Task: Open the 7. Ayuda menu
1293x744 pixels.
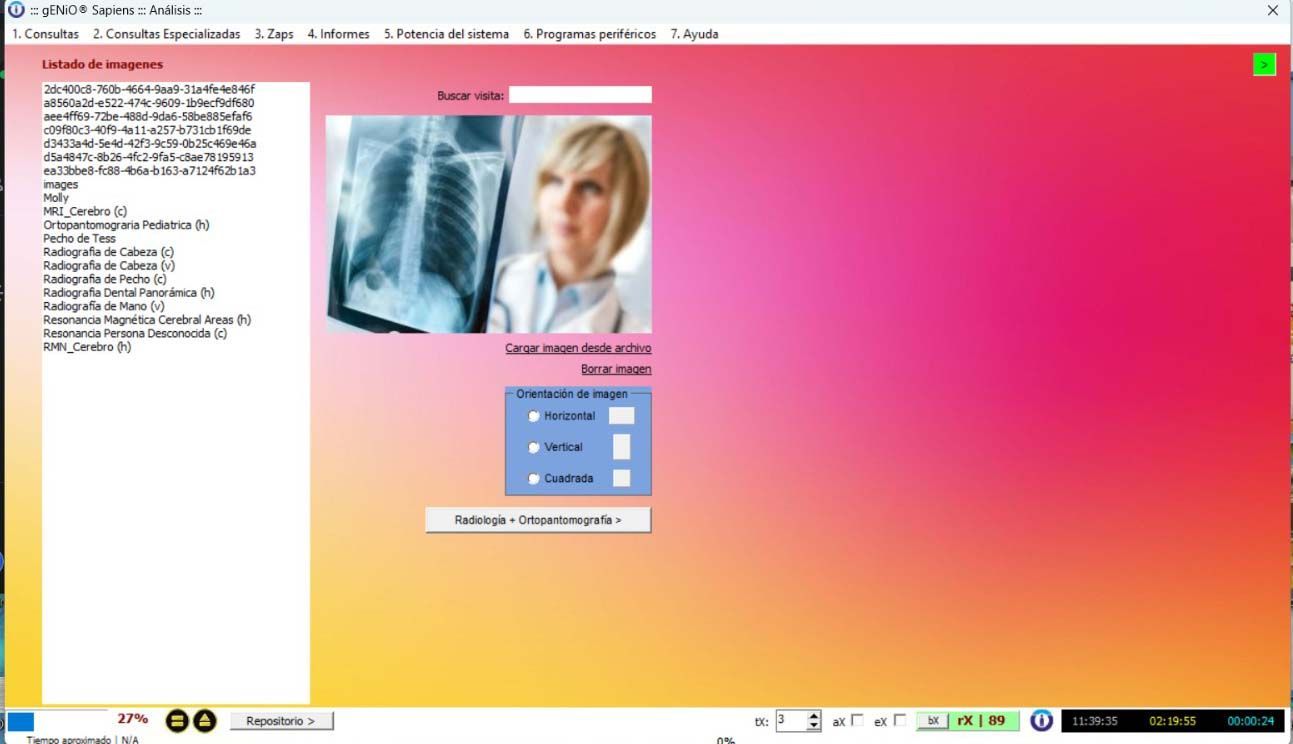Action: [694, 34]
